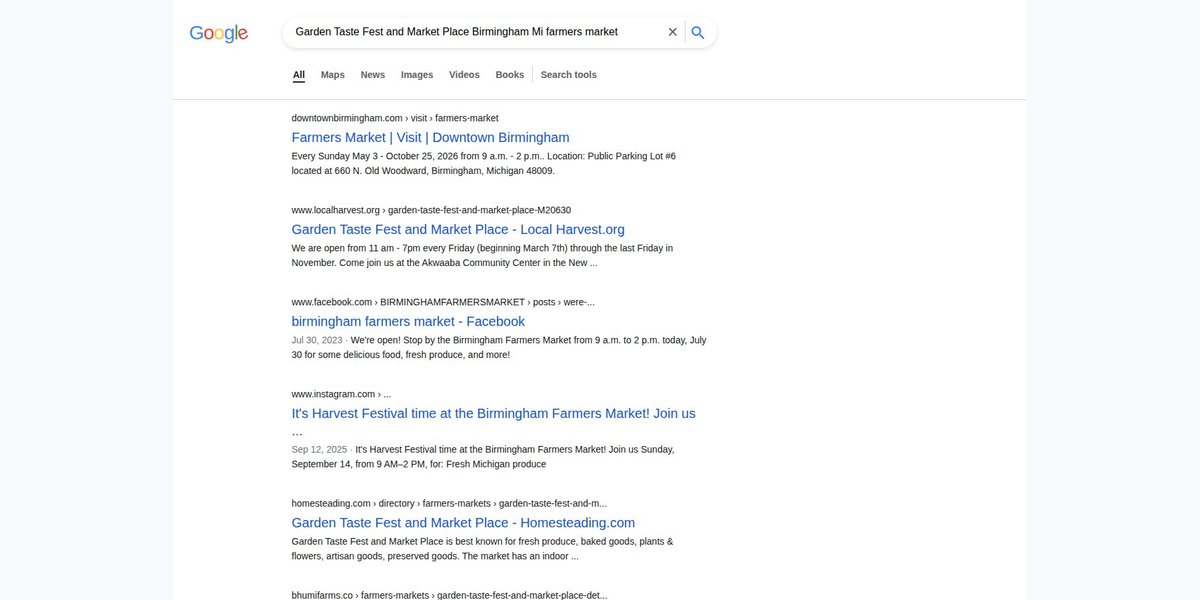Switch to the News tab
The width and height of the screenshot is (1200, 600).
click(373, 75)
